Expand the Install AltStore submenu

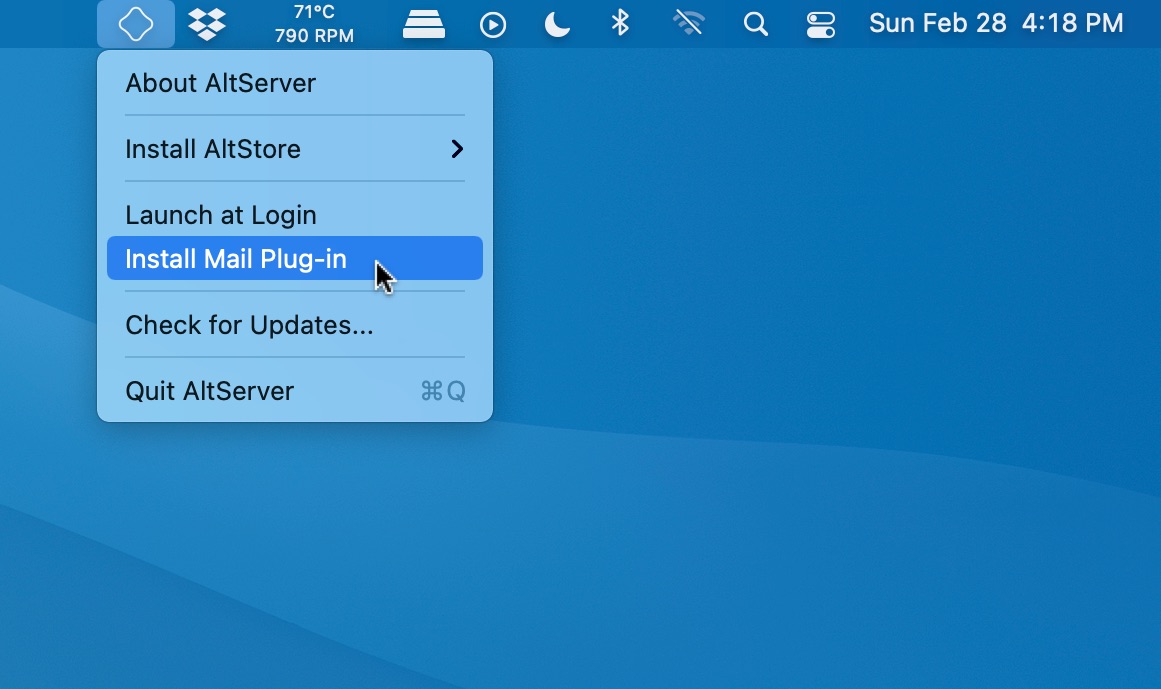tap(295, 149)
